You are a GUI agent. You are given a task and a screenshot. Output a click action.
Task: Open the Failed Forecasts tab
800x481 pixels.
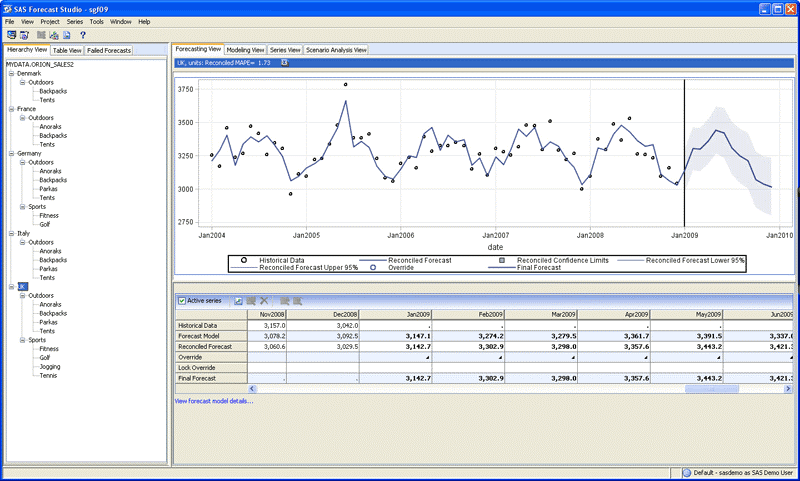click(108, 50)
